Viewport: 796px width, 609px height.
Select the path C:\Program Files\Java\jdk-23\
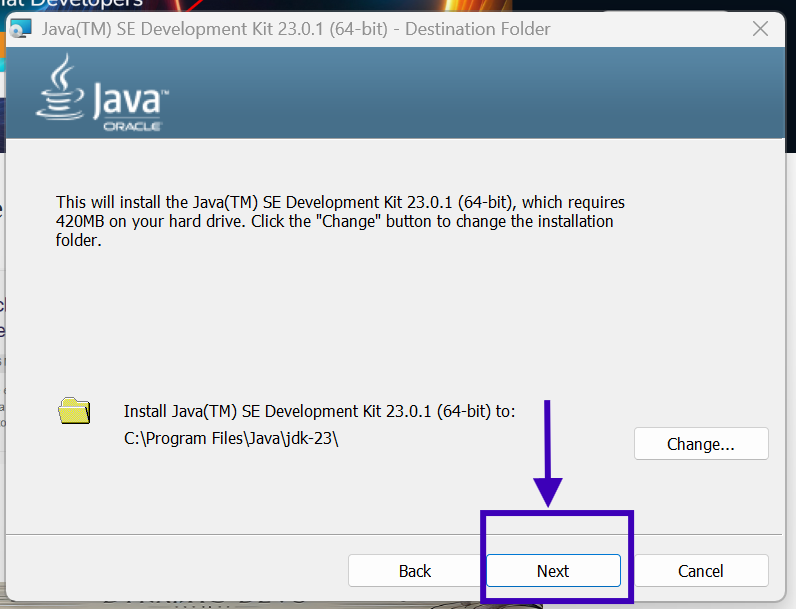click(231, 438)
